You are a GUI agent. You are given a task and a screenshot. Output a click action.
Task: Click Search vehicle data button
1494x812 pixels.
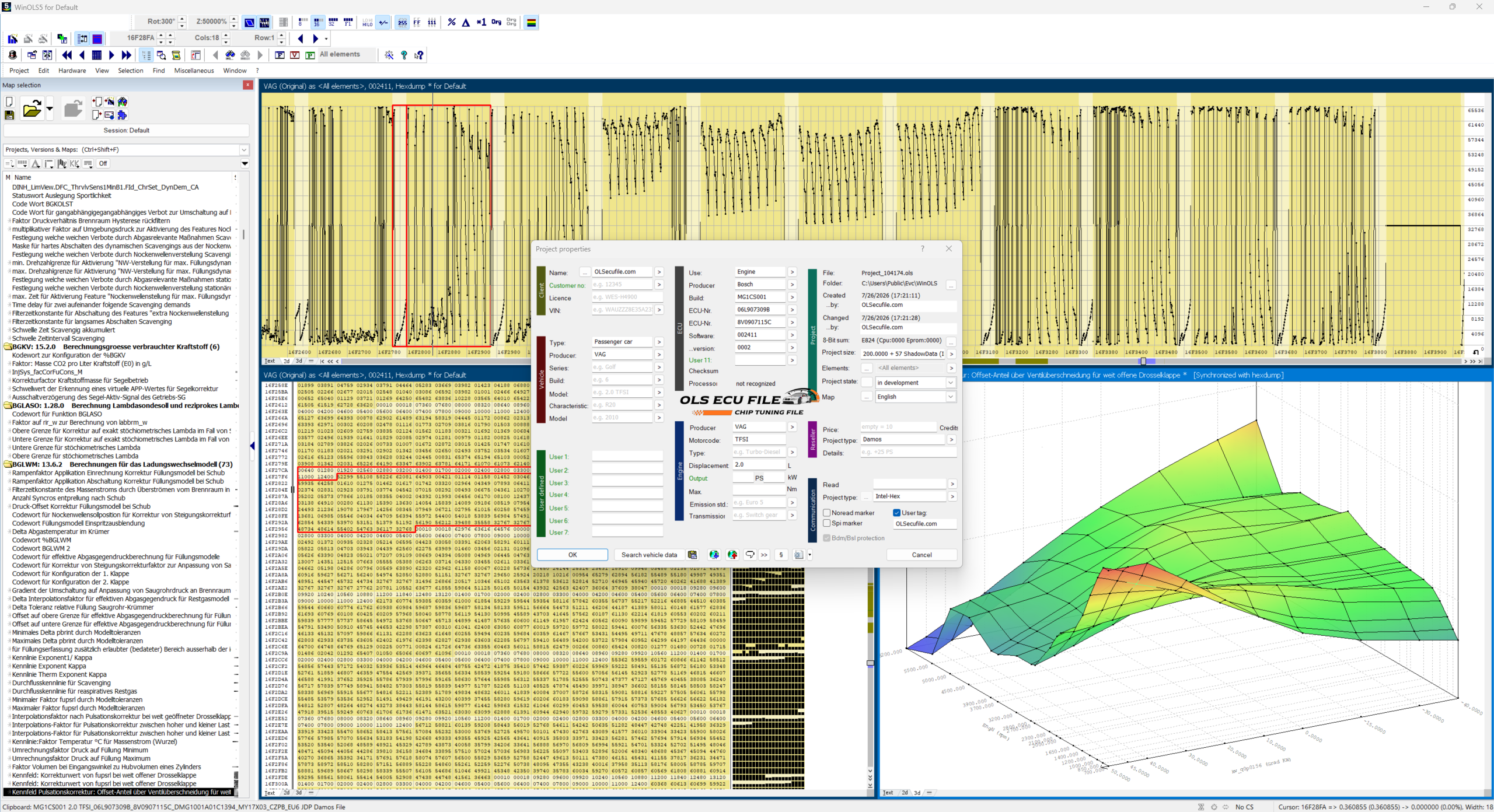pos(649,555)
